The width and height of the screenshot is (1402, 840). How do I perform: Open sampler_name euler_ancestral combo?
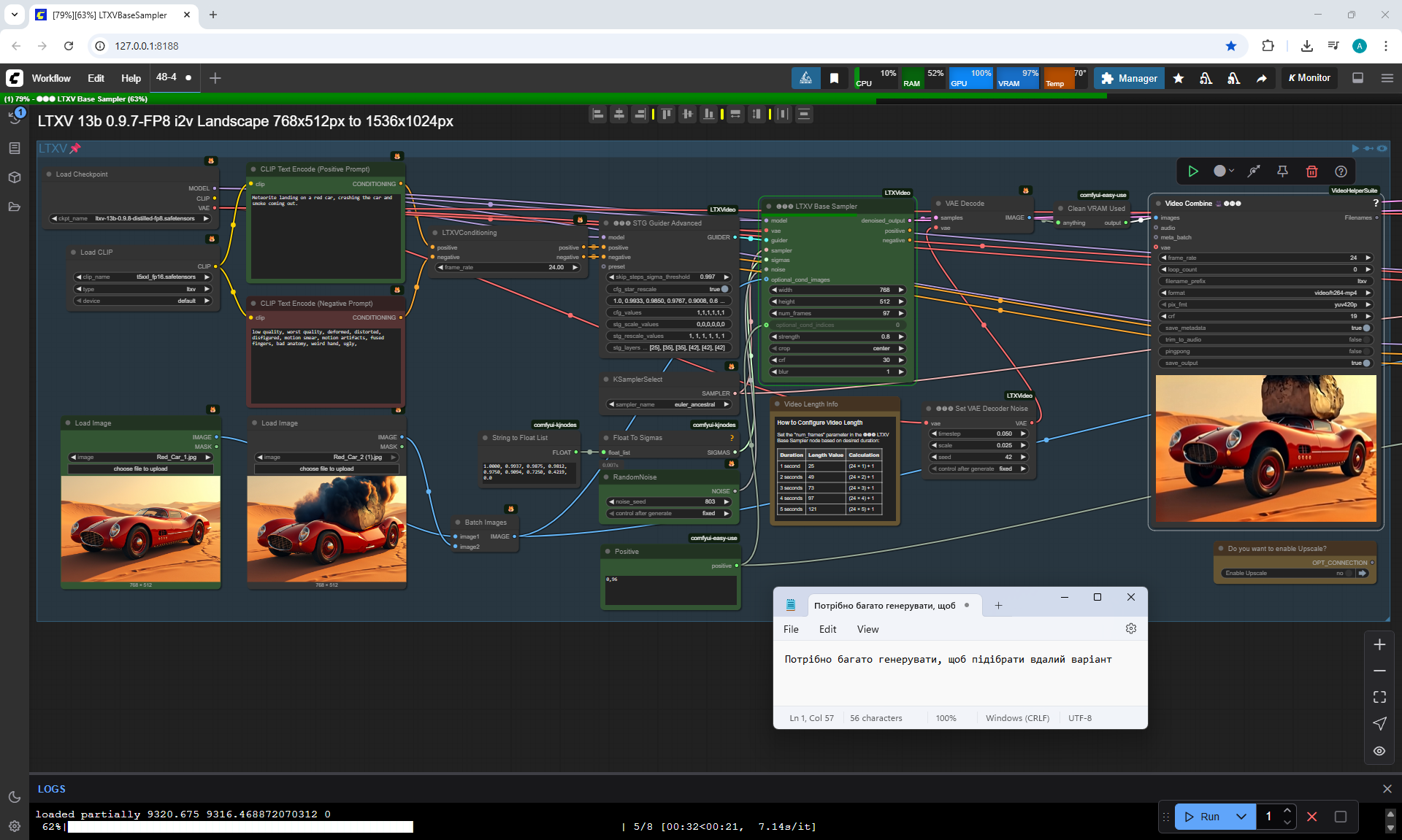(x=669, y=404)
